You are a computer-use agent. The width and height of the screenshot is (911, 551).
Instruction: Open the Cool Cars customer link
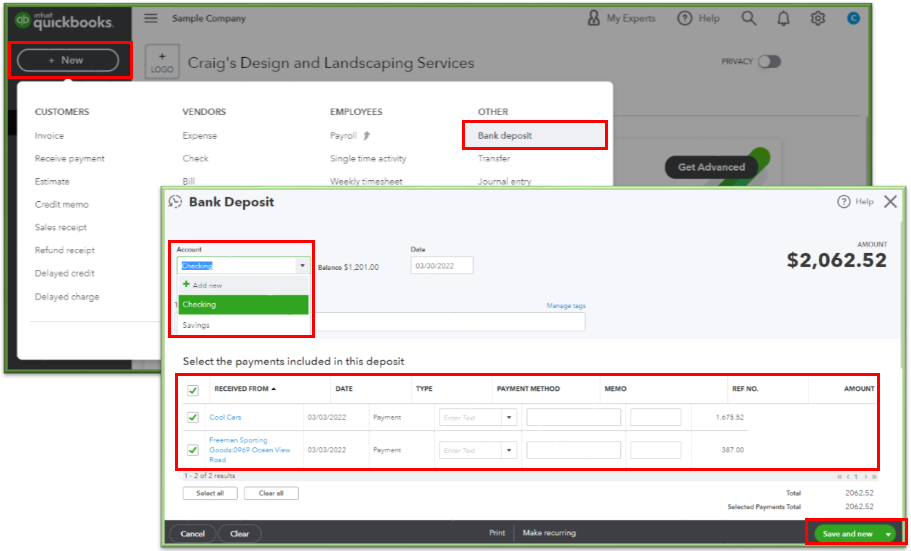point(225,417)
